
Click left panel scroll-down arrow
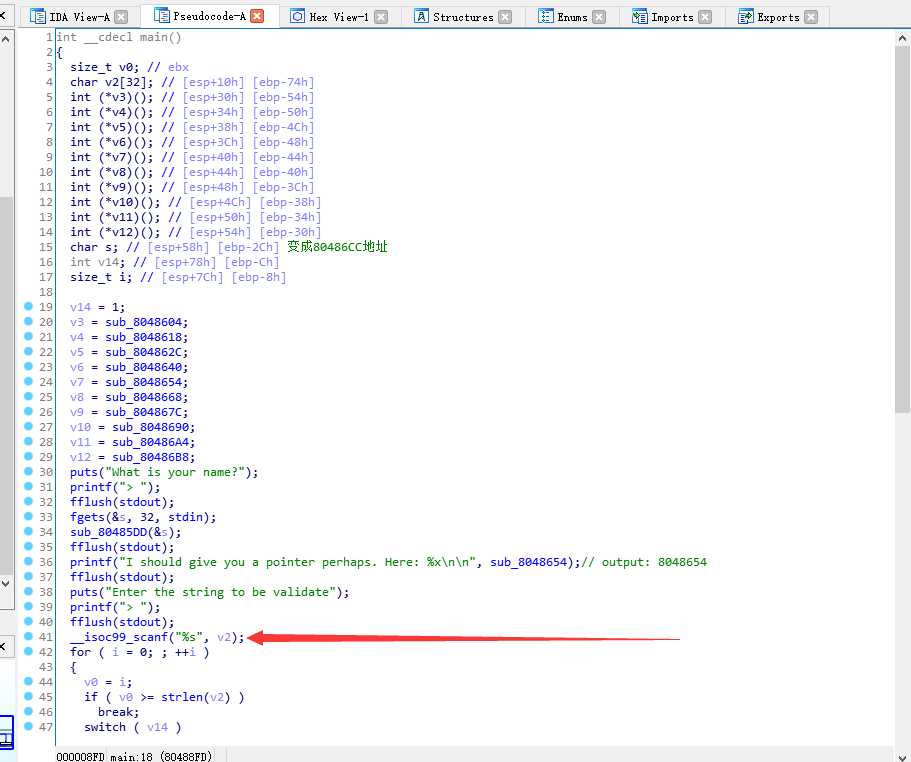click(5, 583)
